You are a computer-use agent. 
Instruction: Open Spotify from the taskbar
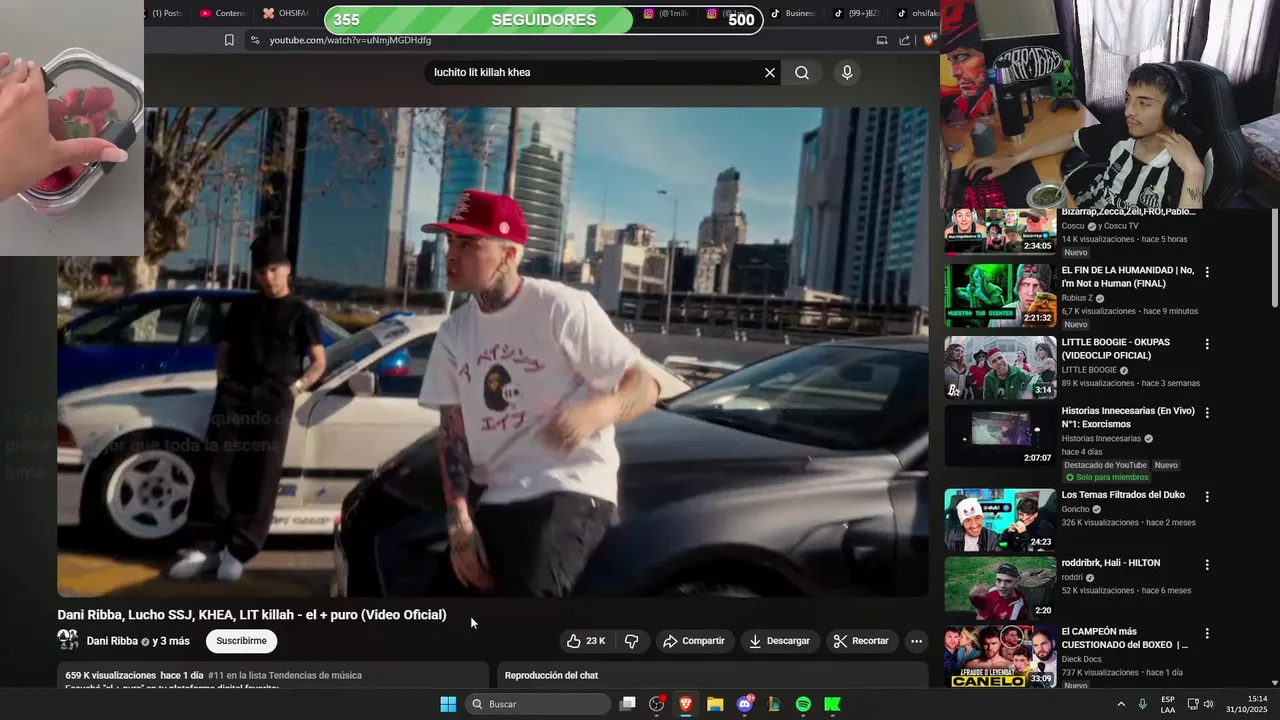click(x=803, y=704)
